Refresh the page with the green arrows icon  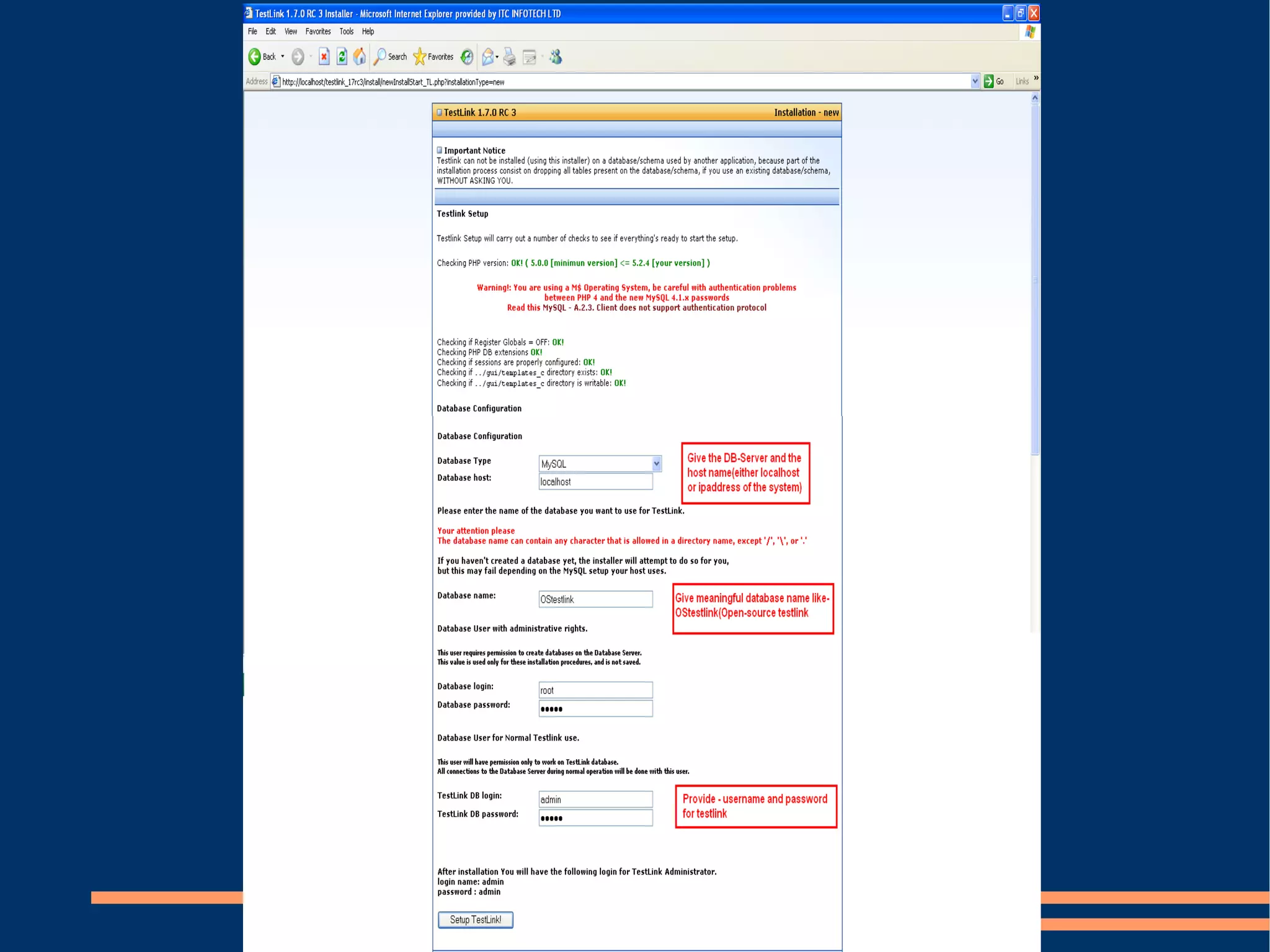pos(342,57)
